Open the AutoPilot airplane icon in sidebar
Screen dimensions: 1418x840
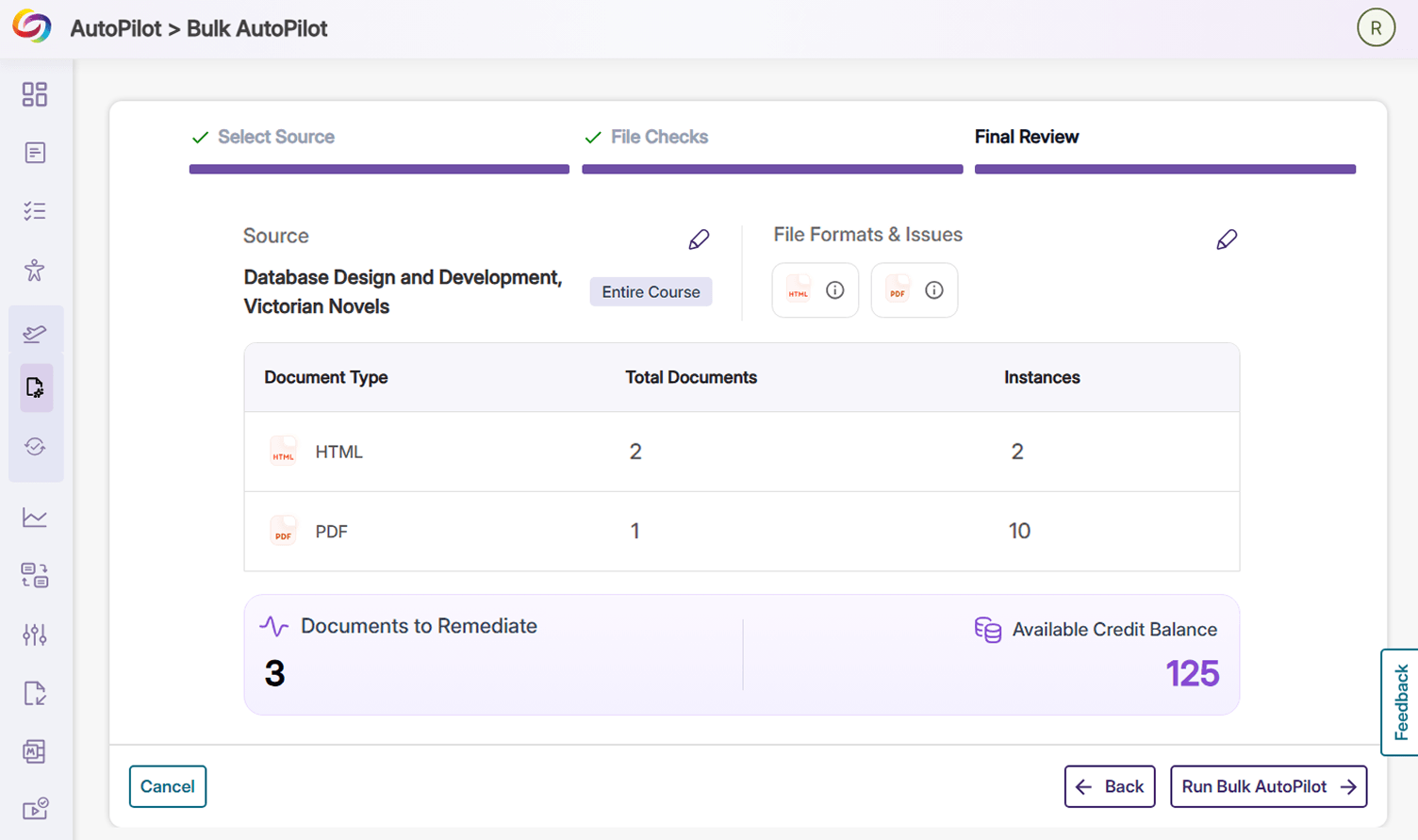point(35,333)
